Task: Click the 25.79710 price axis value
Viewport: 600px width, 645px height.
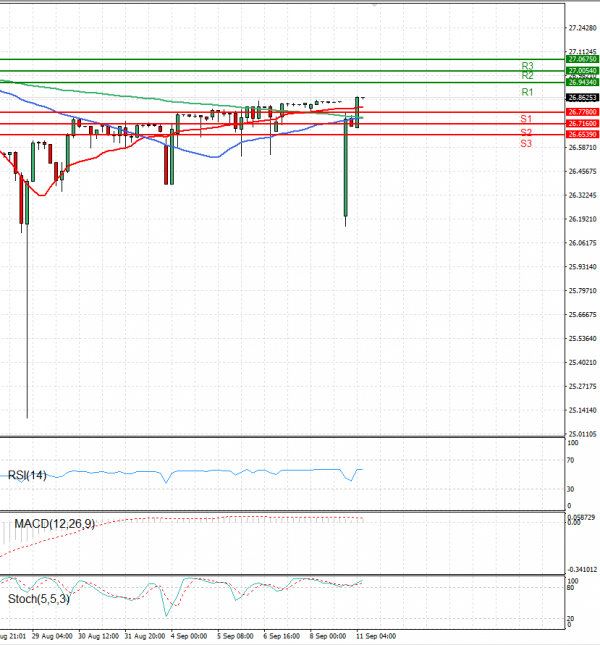Action: 582,290
